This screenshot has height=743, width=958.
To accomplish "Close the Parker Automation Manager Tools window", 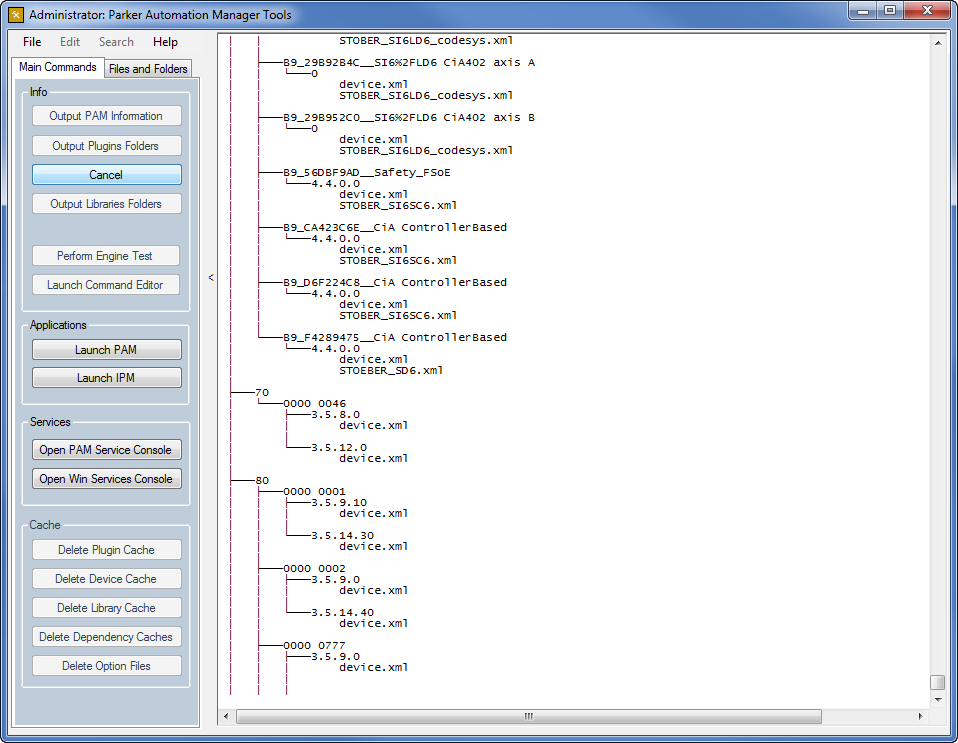I will (x=927, y=11).
